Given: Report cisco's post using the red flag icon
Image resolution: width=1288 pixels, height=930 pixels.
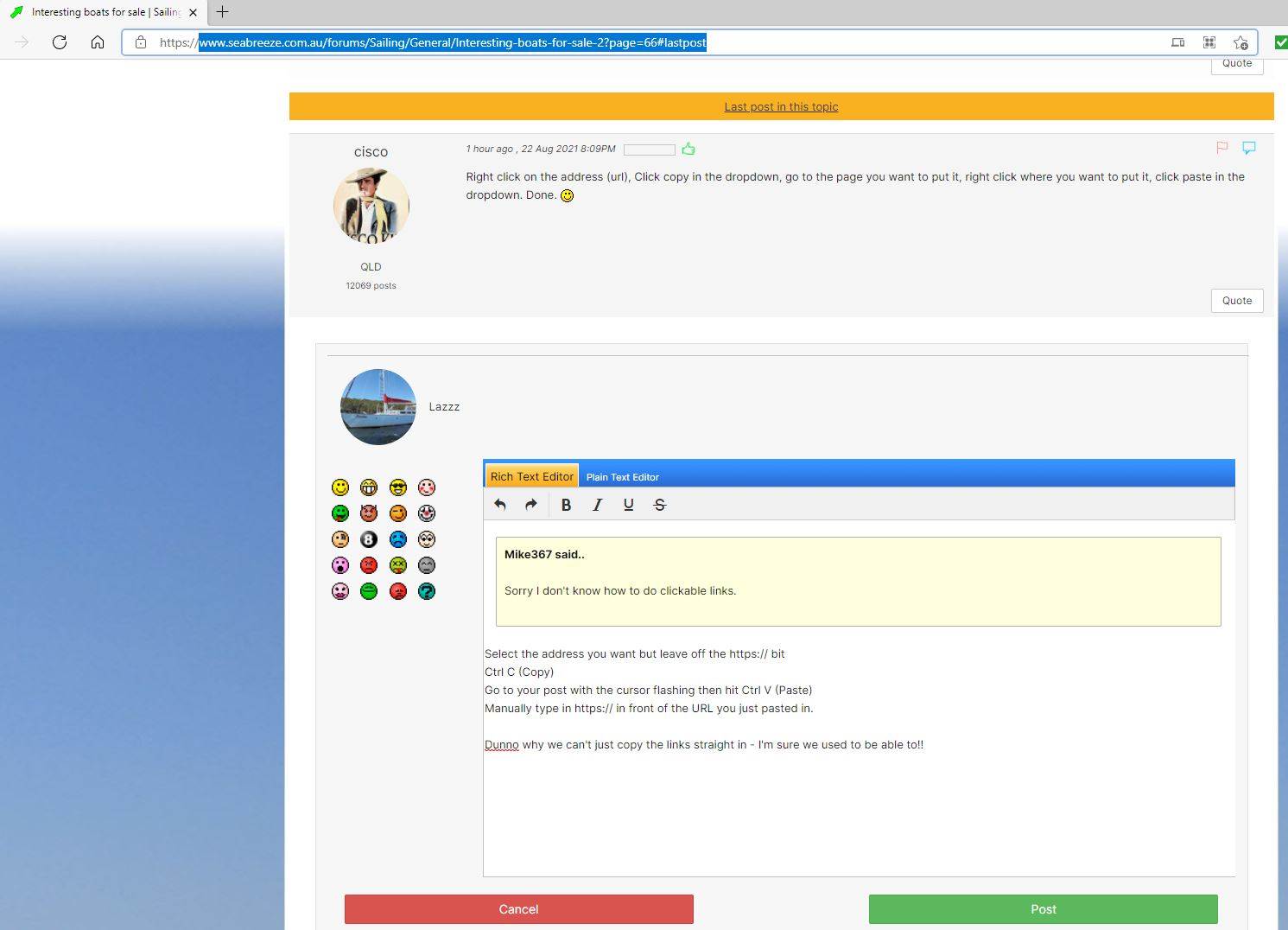Looking at the screenshot, I should [x=1222, y=148].
